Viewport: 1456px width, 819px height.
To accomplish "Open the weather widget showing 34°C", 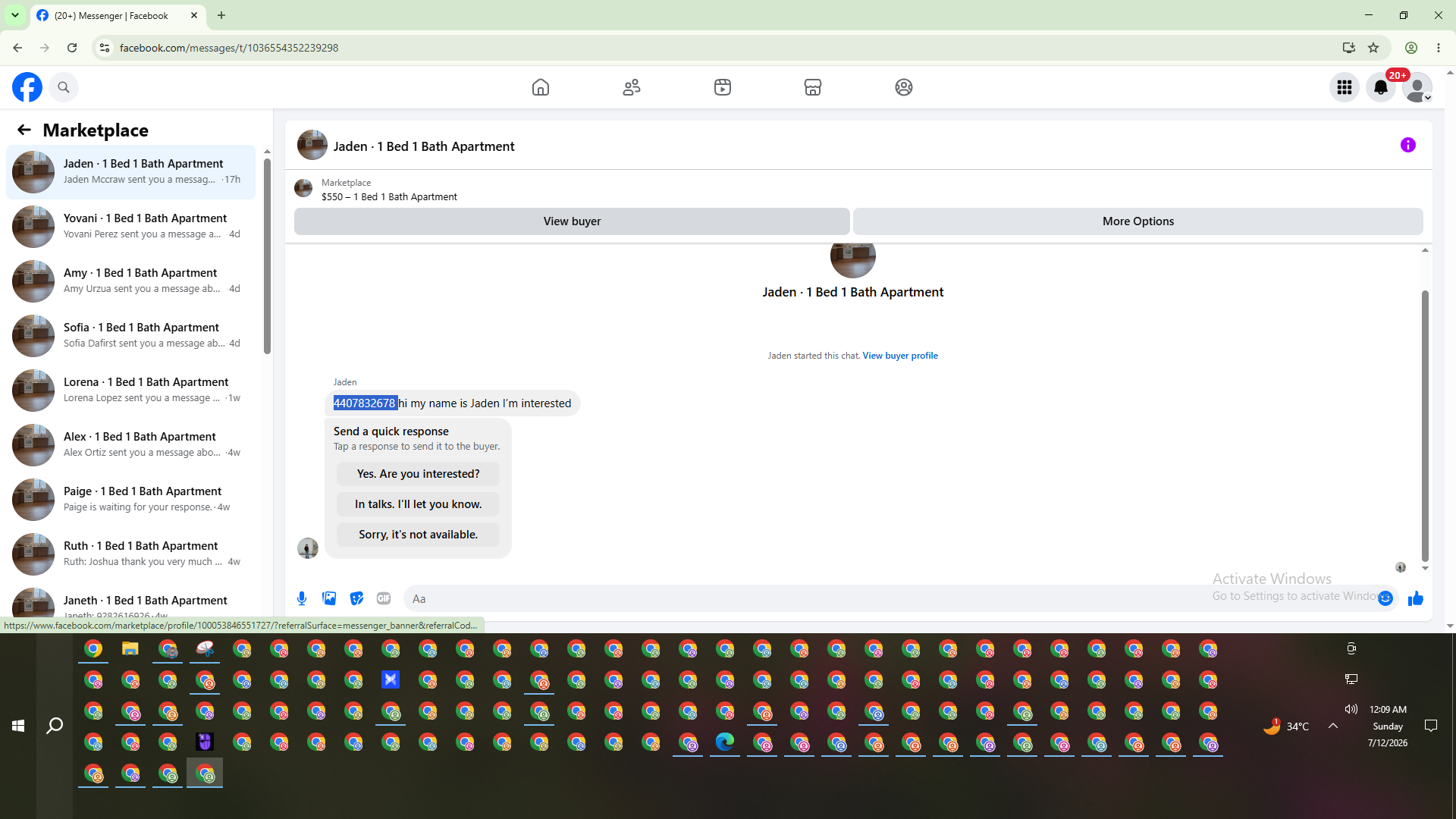I will click(x=1286, y=726).
